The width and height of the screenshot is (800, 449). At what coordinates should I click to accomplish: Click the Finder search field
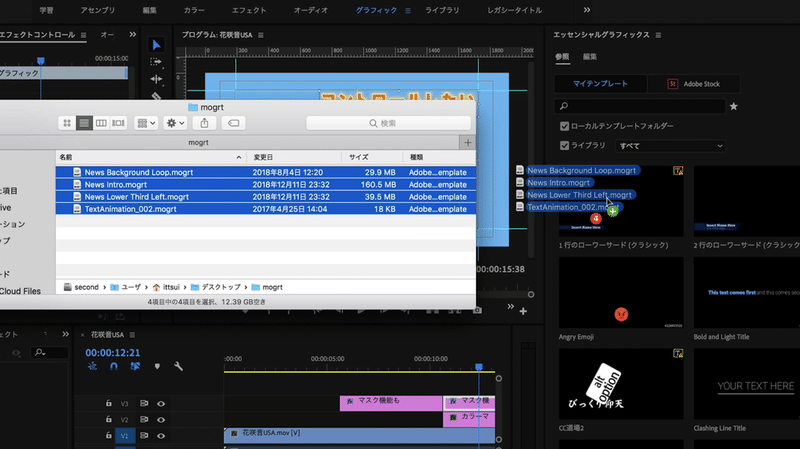[x=388, y=123]
